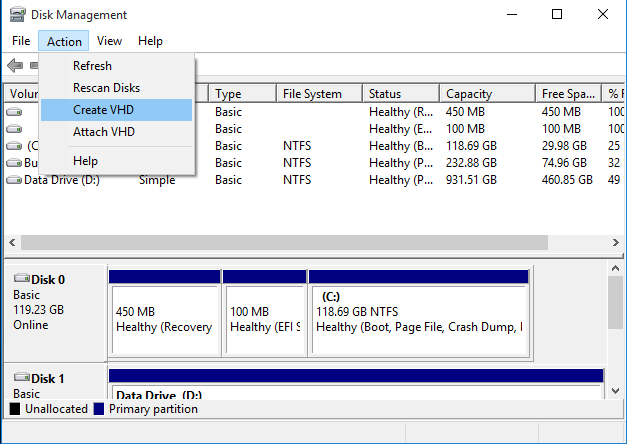The width and height of the screenshot is (627, 444).
Task: Close the Action menu via its header
Action: [64, 41]
